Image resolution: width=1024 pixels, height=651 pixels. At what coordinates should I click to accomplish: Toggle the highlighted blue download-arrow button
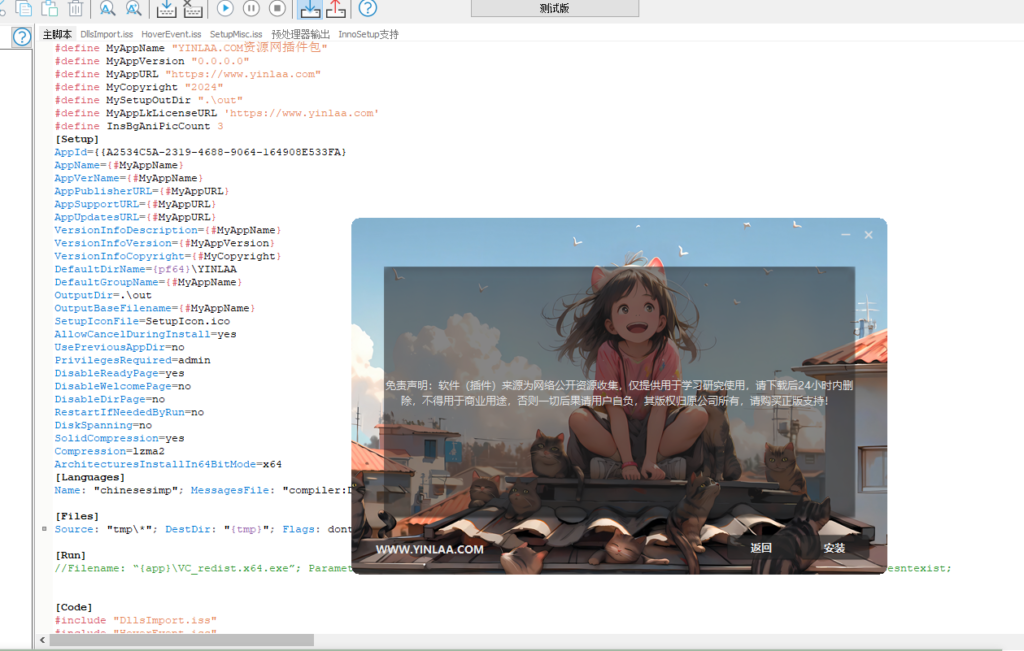tap(310, 9)
